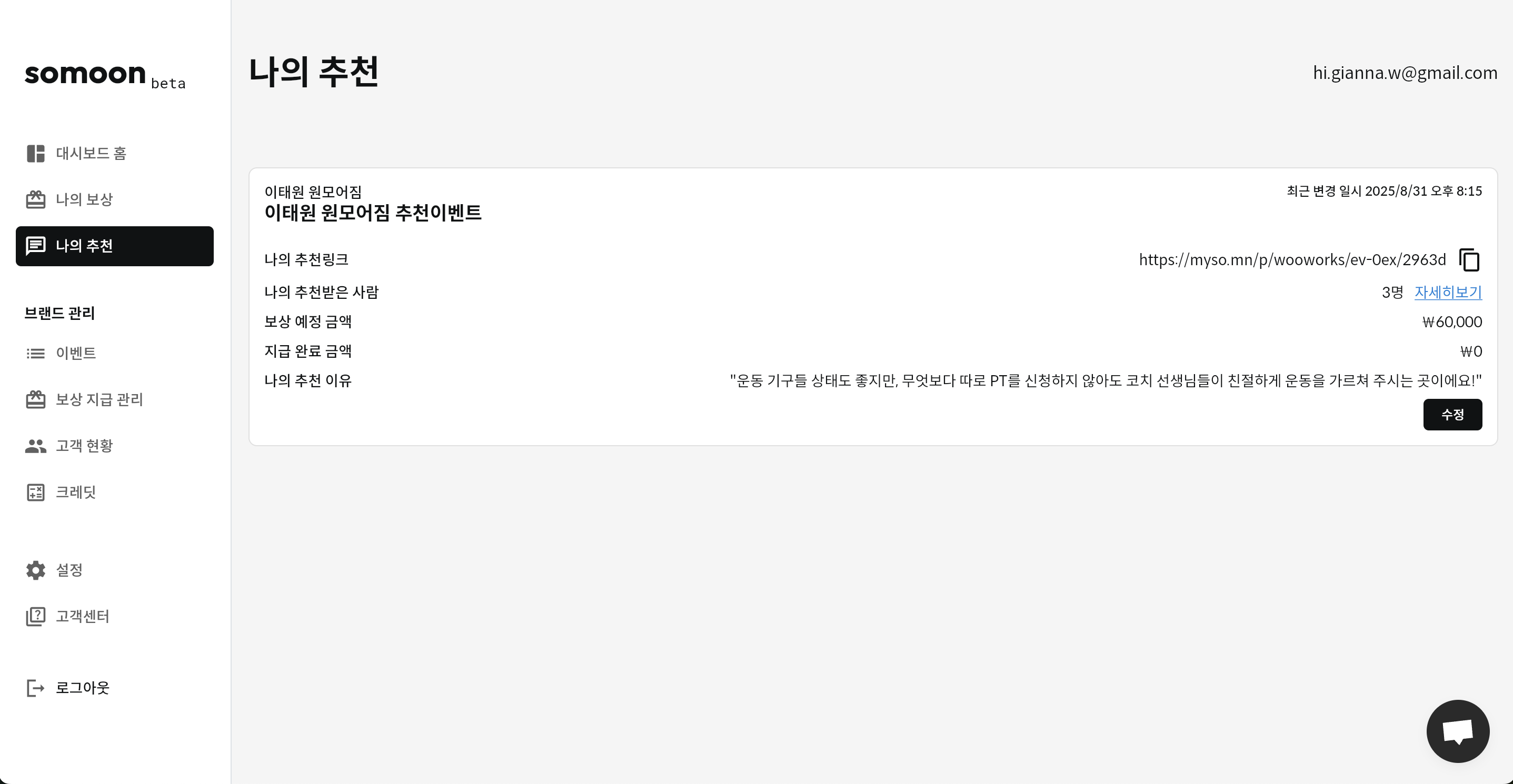The image size is (1513, 784).
Task: Click the account email hi.gianna.w@gmail.com
Action: [1405, 73]
